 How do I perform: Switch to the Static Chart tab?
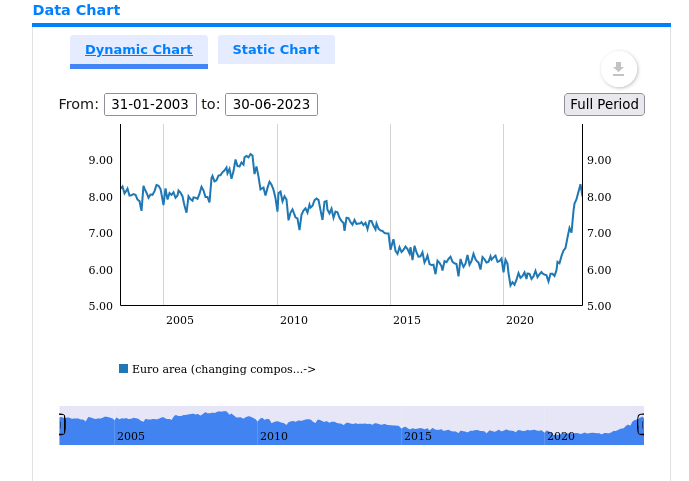click(x=276, y=50)
